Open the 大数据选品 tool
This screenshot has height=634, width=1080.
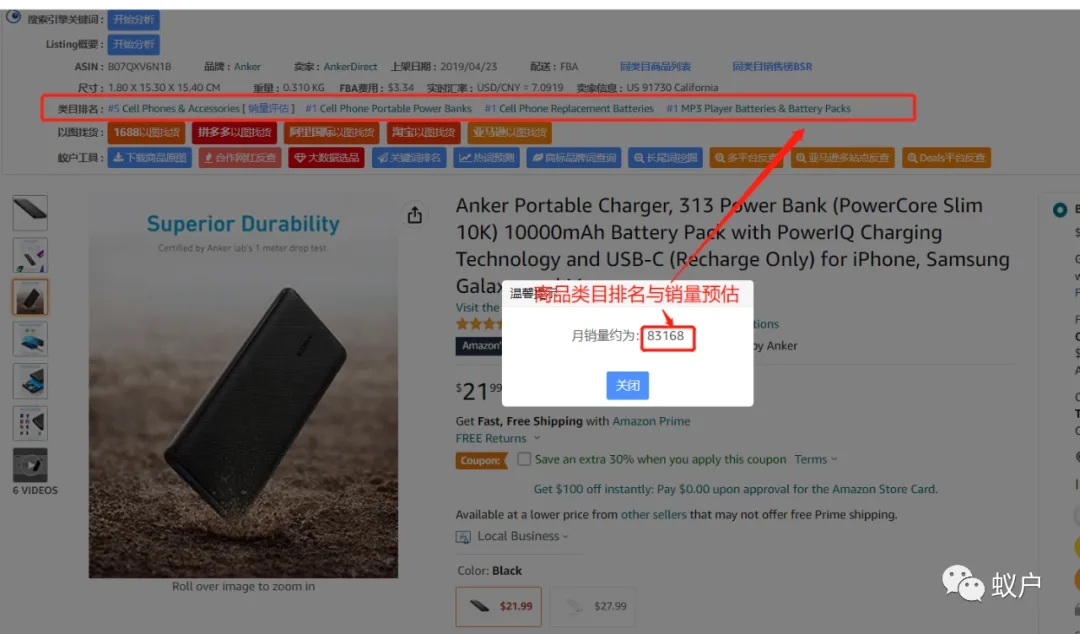(x=326, y=158)
